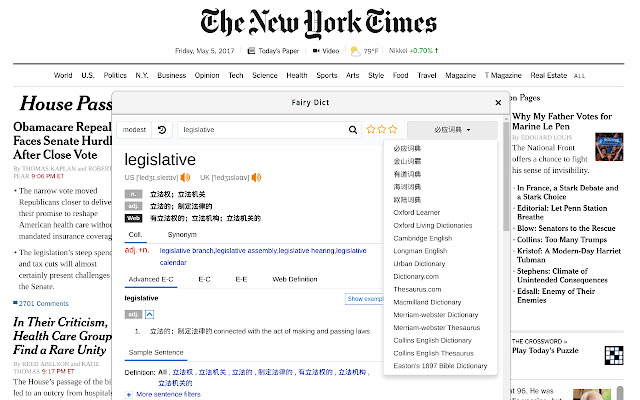The height and width of the screenshot is (400, 640).
Task: Switch to the Coll. tab
Action: (136, 235)
